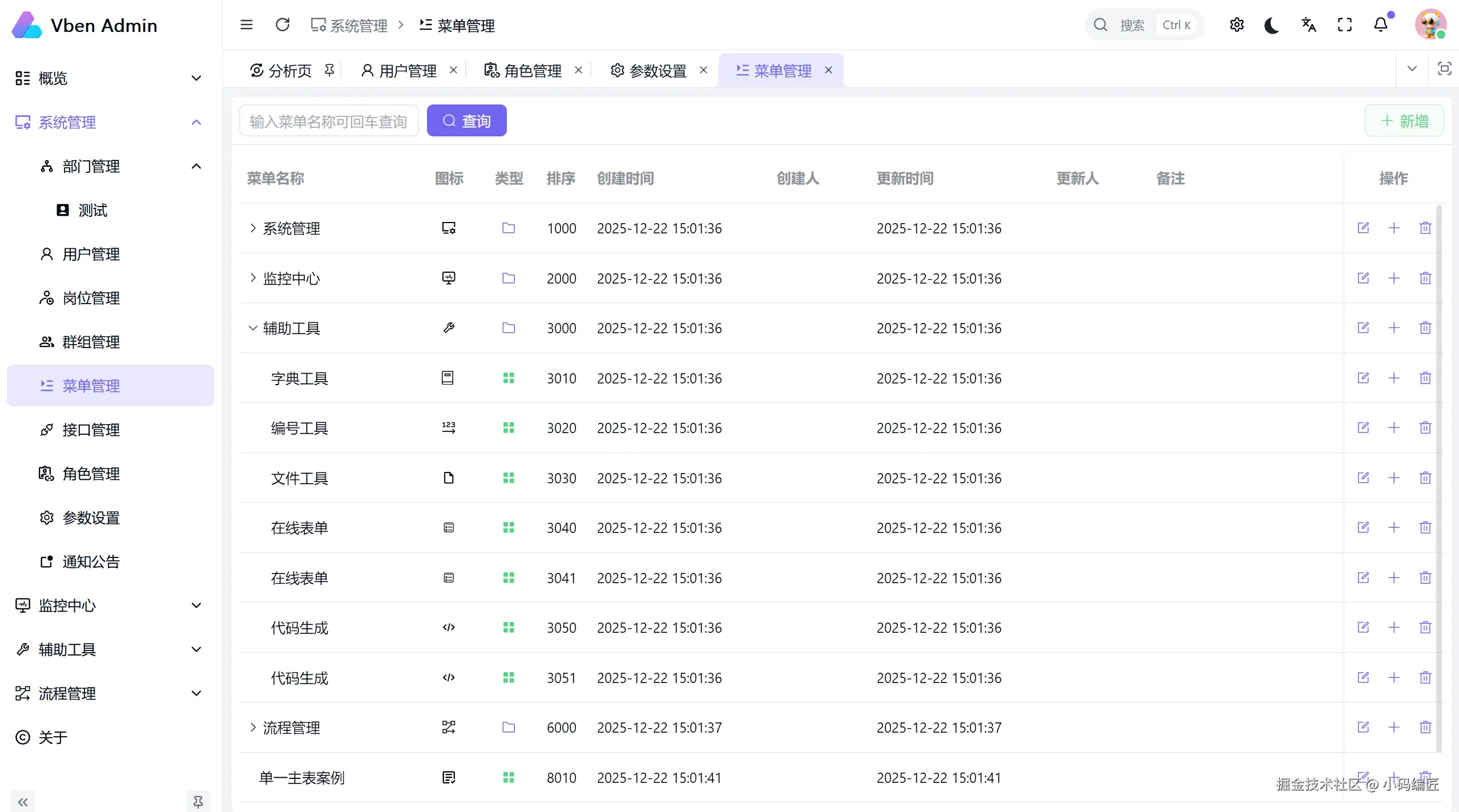Click the refresh page icon

tap(283, 25)
